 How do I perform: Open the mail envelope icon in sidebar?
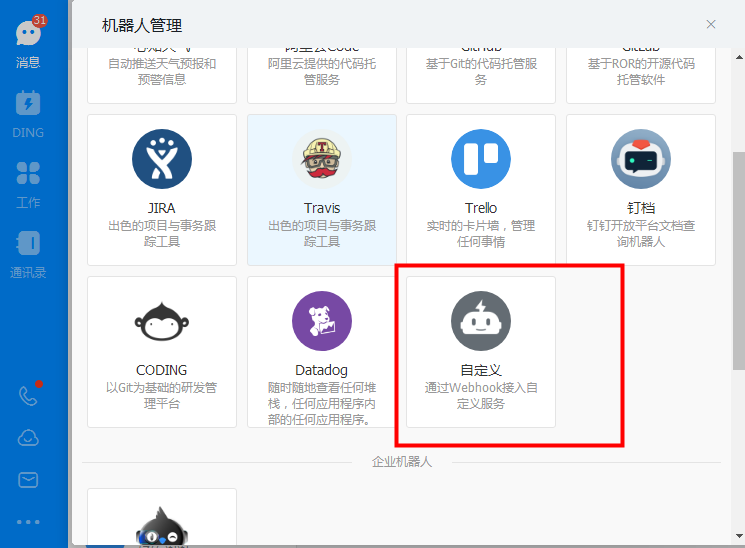[x=28, y=480]
